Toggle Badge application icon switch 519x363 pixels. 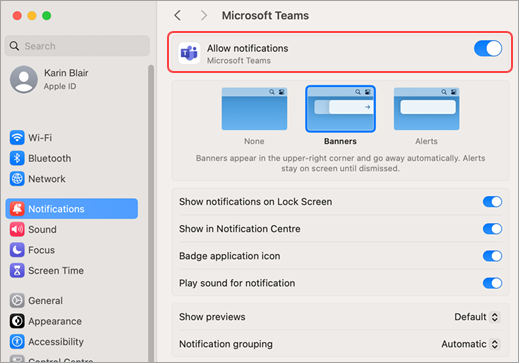click(x=492, y=256)
